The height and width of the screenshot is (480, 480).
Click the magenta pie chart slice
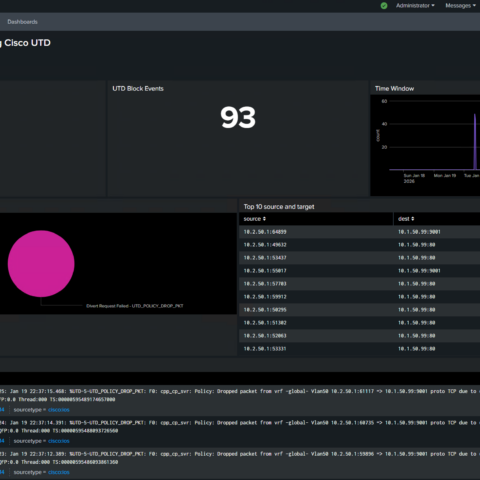[41, 264]
